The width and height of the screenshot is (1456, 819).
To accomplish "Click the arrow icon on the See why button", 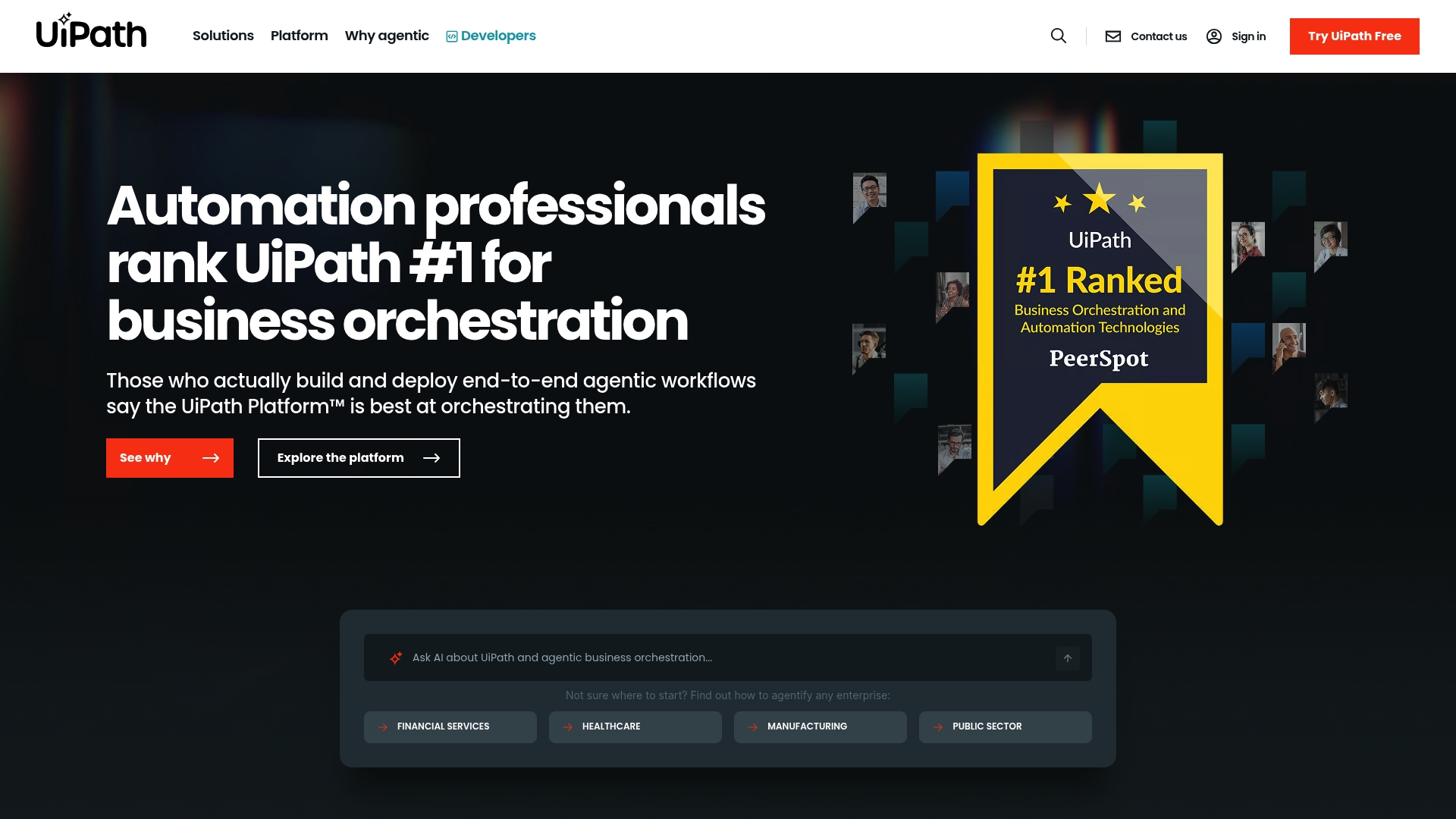I will coord(210,458).
